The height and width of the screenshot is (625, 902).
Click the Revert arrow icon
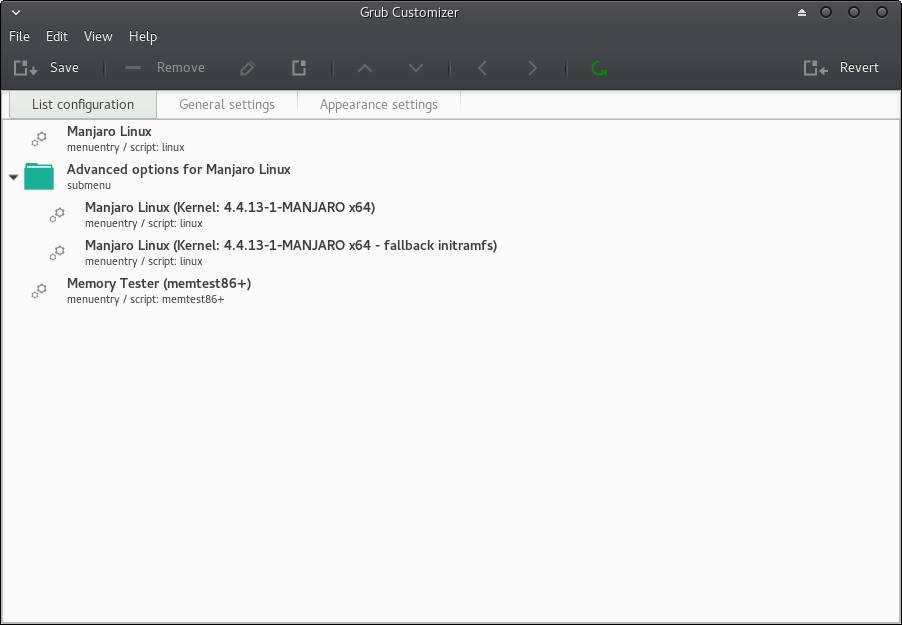[x=816, y=68]
